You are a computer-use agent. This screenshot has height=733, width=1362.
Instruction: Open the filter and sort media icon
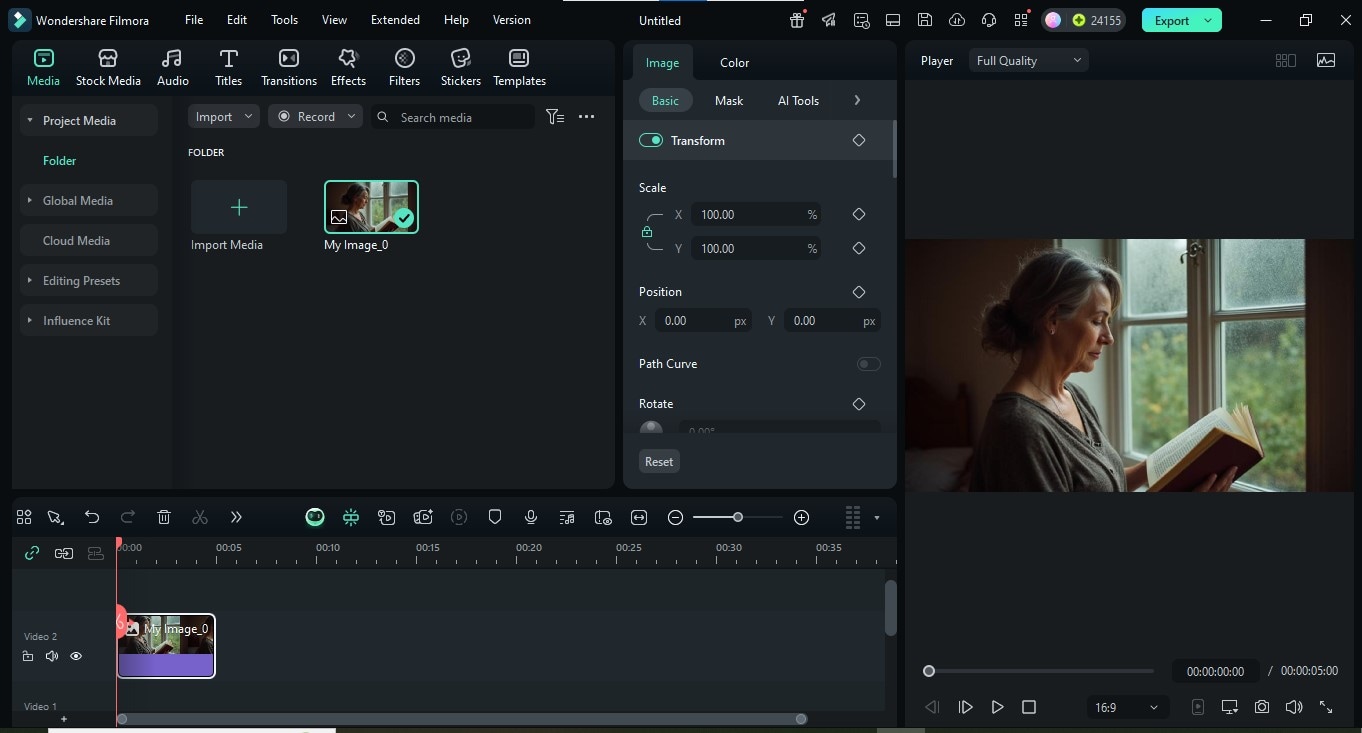coord(555,117)
